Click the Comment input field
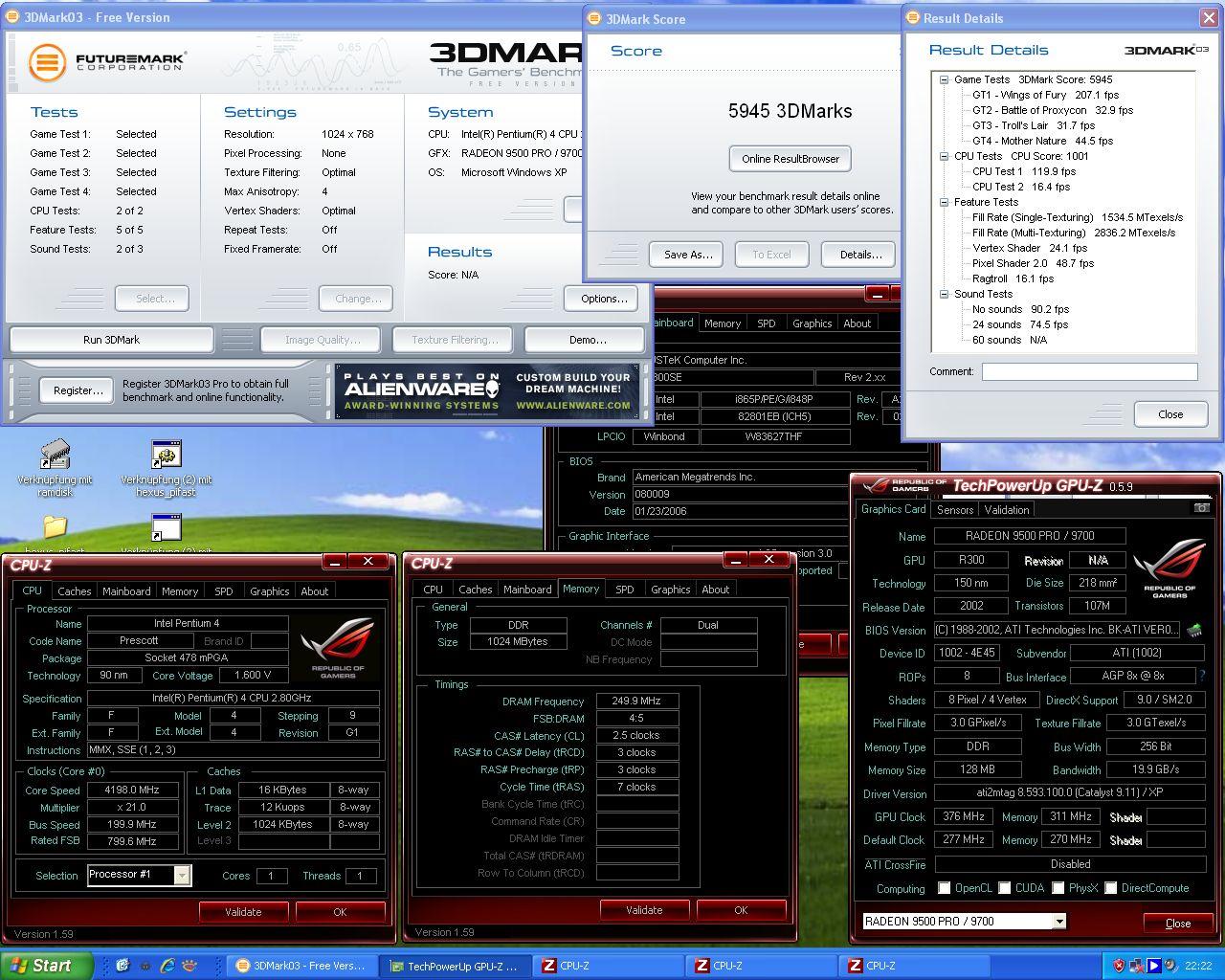This screenshot has height=980, width=1225. pyautogui.click(x=1089, y=371)
